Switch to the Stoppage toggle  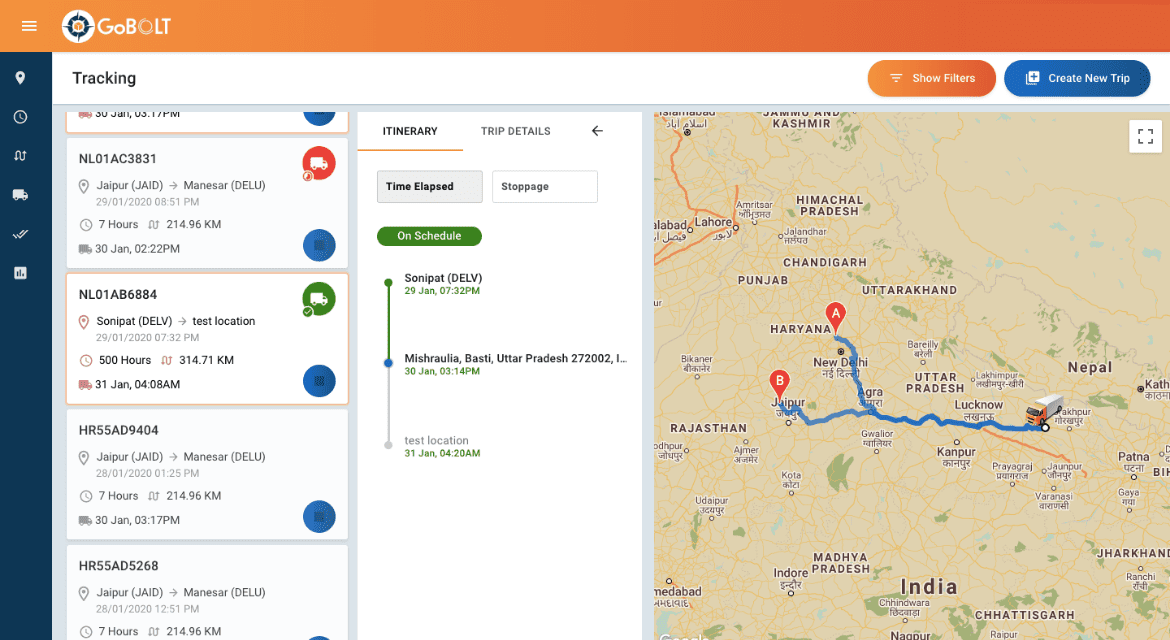coord(544,187)
